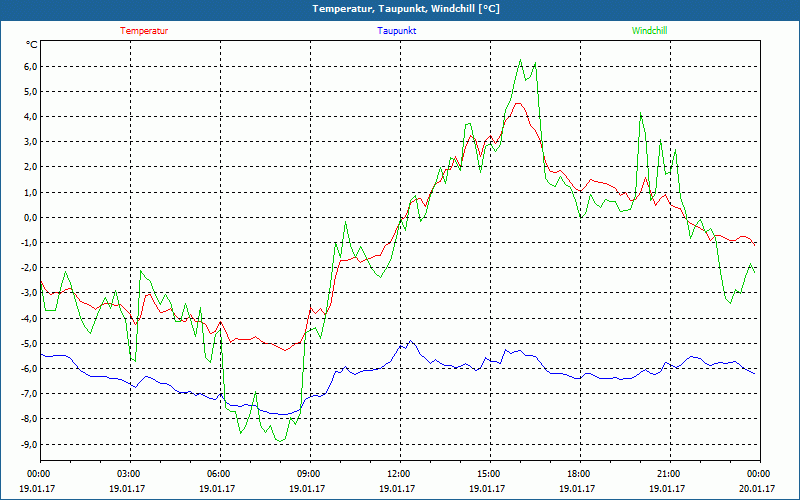Click the -8,0 y-axis label
Screen dimensions: 800x500
29,419
